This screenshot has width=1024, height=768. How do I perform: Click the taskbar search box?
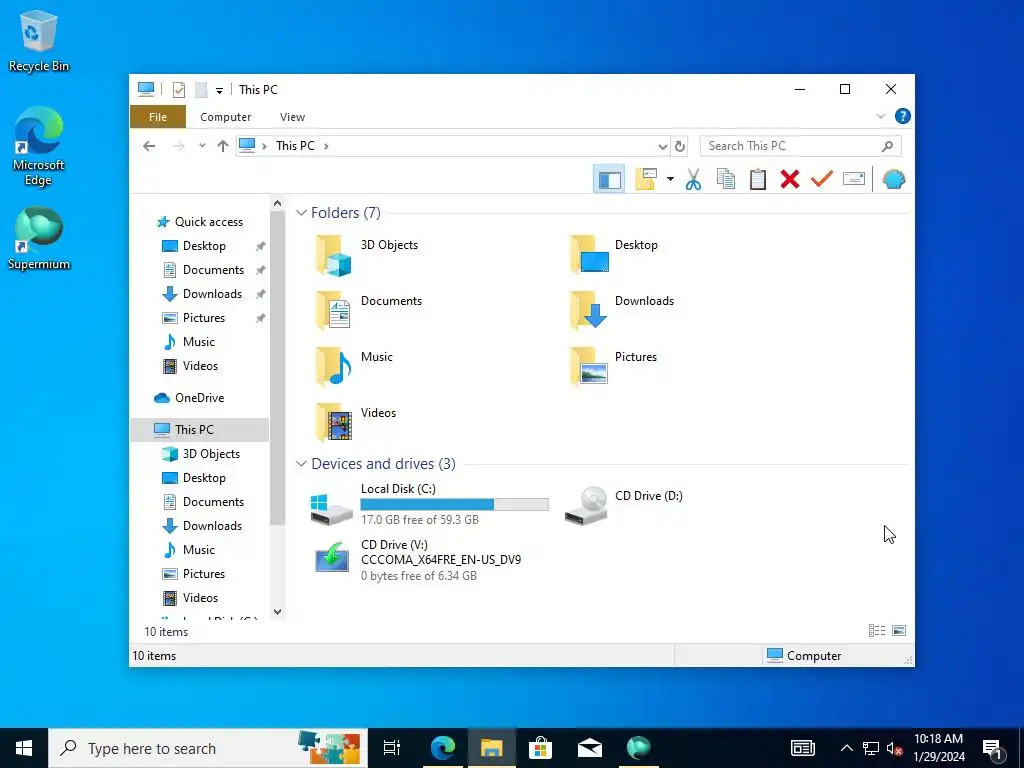click(x=208, y=748)
